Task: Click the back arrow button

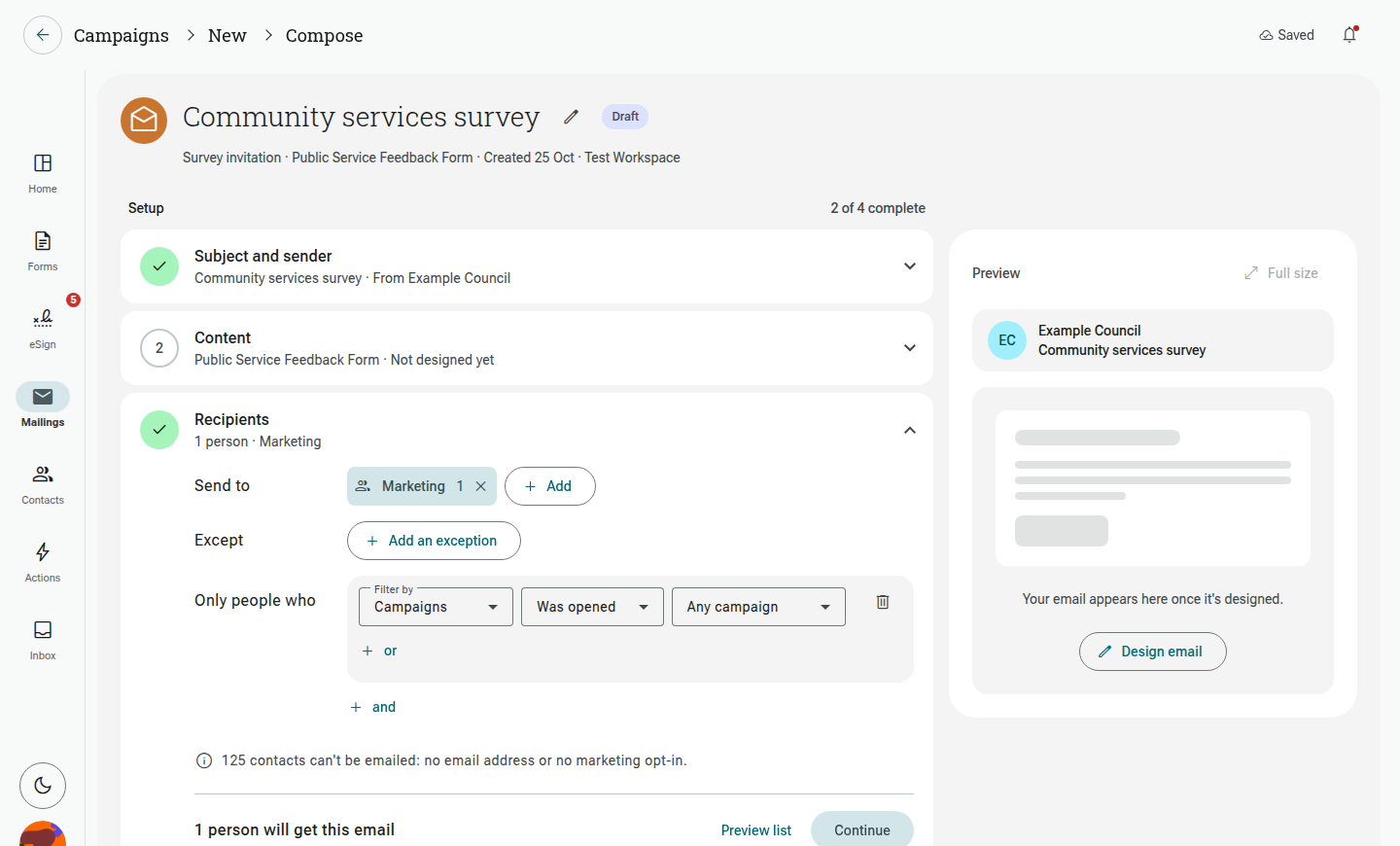Action: tap(43, 35)
